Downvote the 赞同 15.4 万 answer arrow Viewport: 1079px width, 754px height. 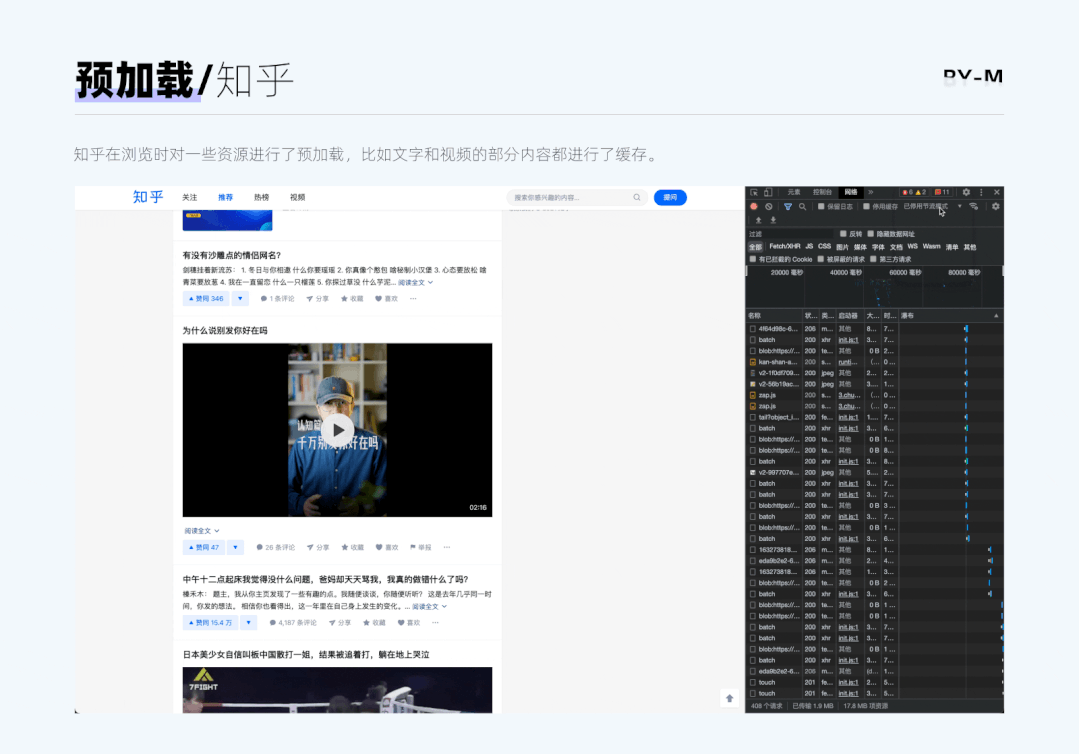point(248,623)
